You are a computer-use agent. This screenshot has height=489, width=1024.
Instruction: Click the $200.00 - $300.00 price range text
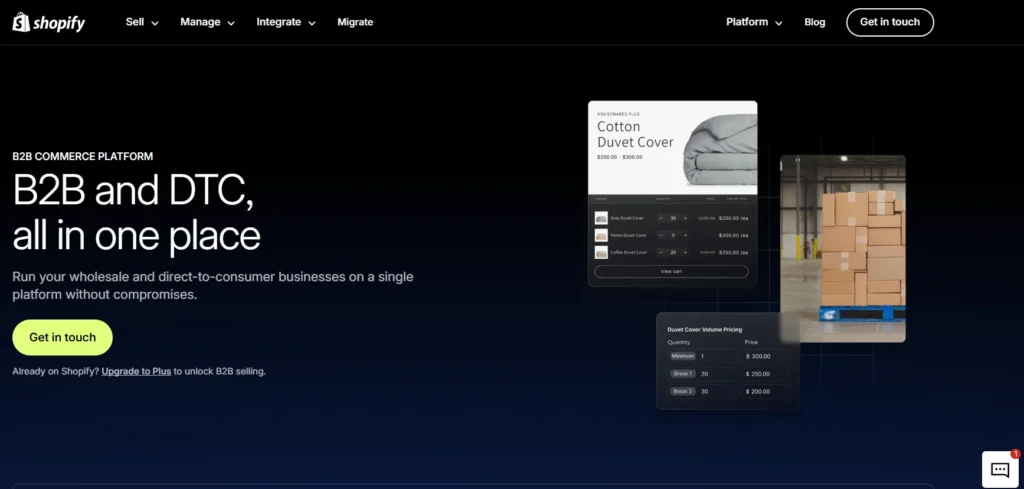(x=619, y=157)
